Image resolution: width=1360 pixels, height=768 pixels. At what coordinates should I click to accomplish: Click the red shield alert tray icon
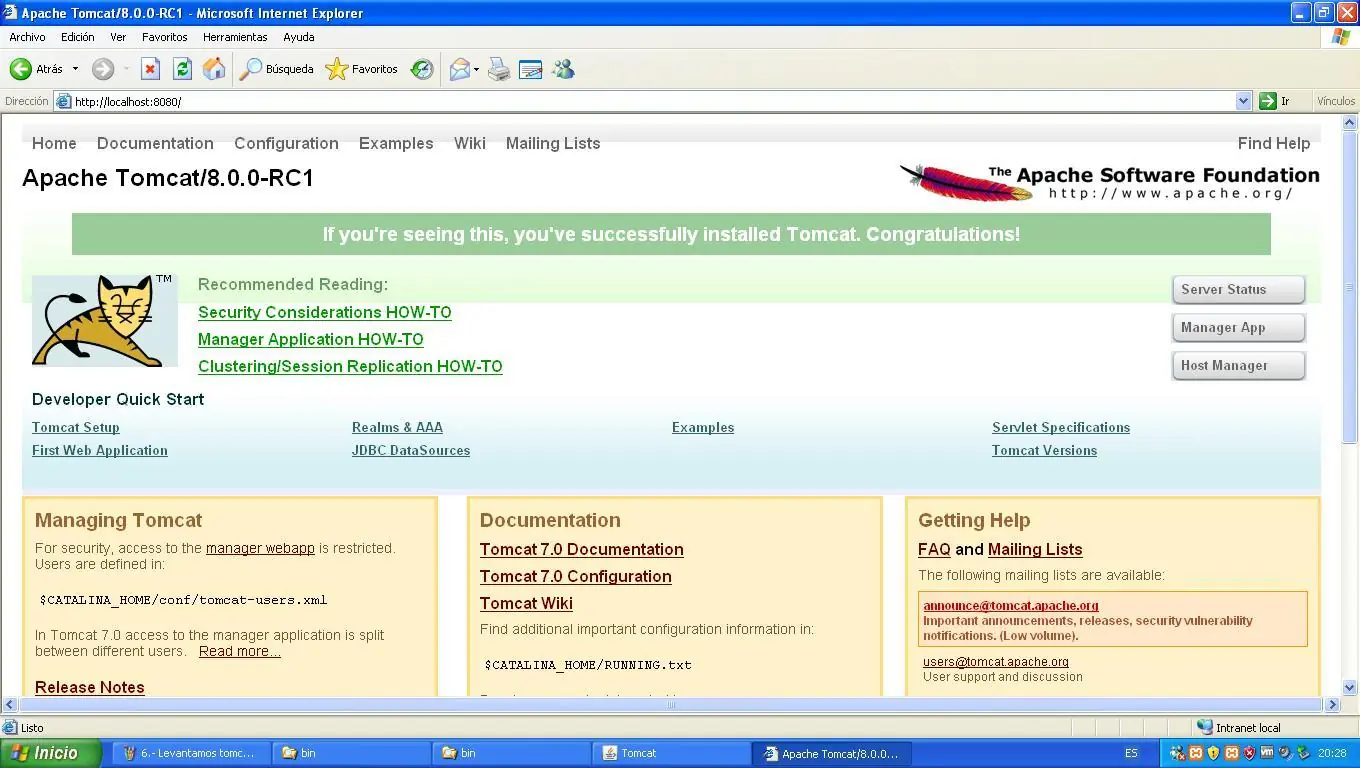tap(1249, 753)
